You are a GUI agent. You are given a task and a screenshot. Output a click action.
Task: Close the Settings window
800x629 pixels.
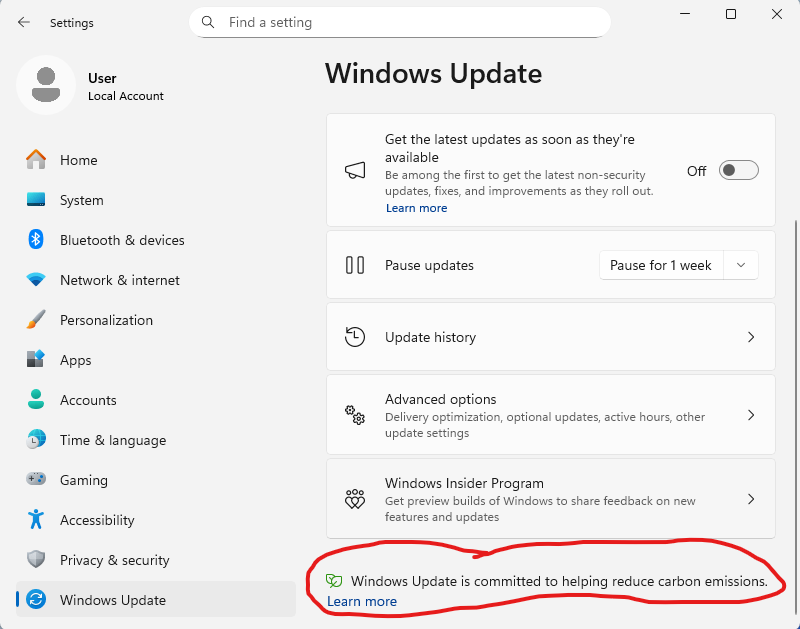(x=777, y=14)
